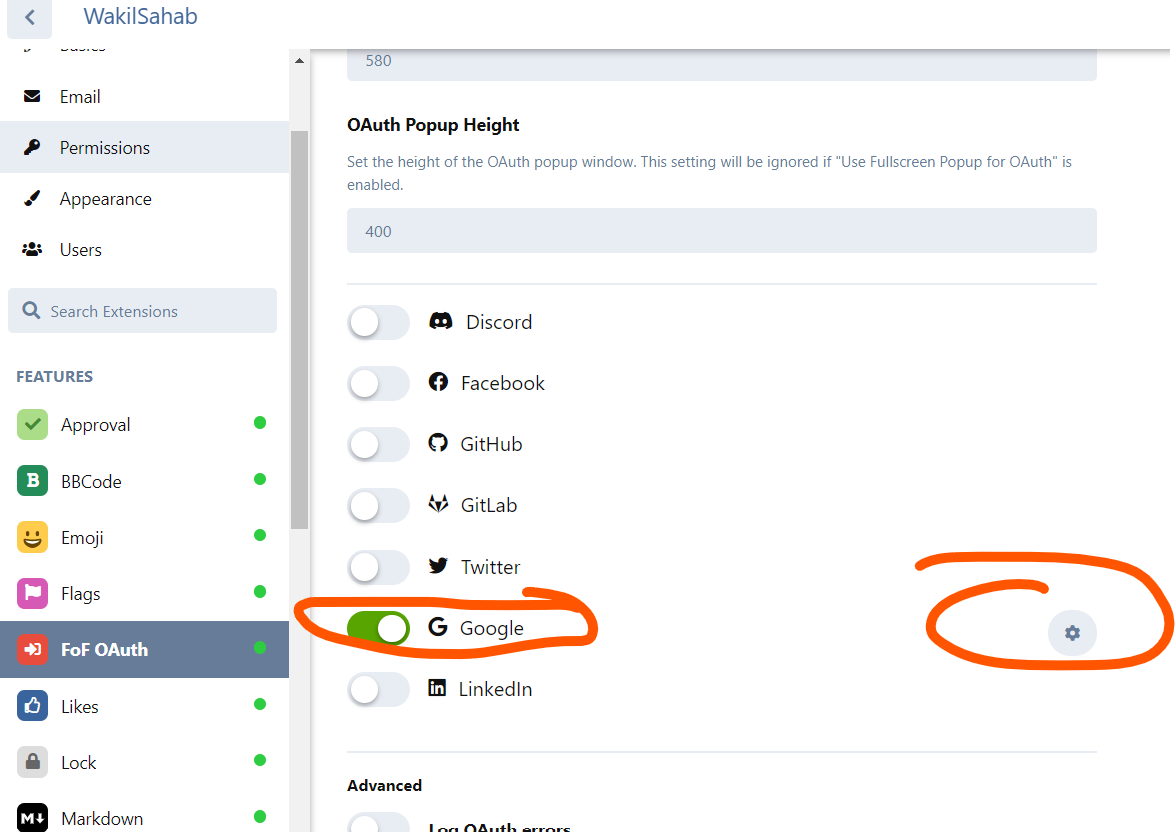Select the Approval extension
The image size is (1176, 832).
95,424
